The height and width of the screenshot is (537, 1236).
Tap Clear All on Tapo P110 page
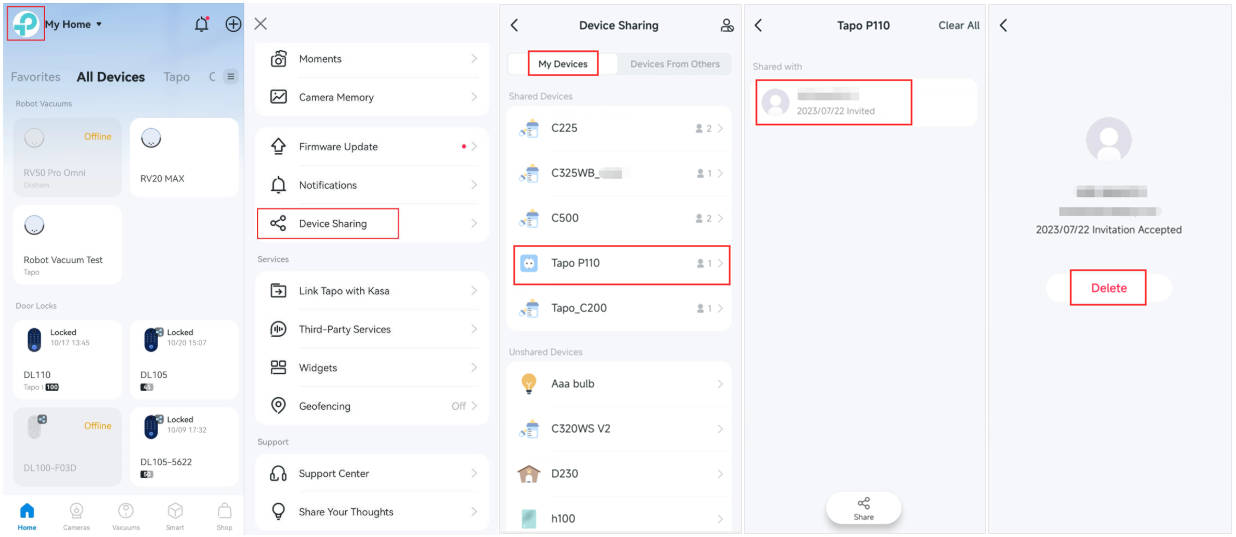958,26
